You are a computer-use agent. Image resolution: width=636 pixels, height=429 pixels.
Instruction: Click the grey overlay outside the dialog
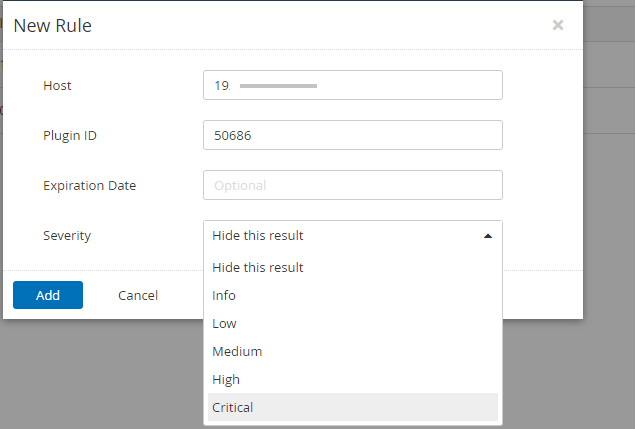[101, 373]
